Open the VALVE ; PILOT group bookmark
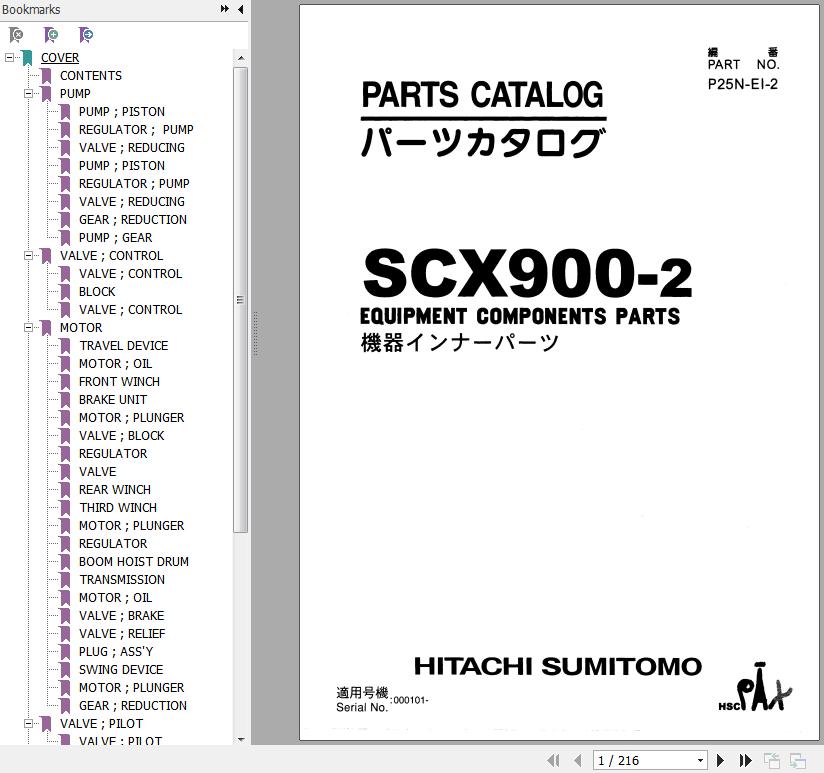Screen dimensions: 824x773 tap(101, 724)
